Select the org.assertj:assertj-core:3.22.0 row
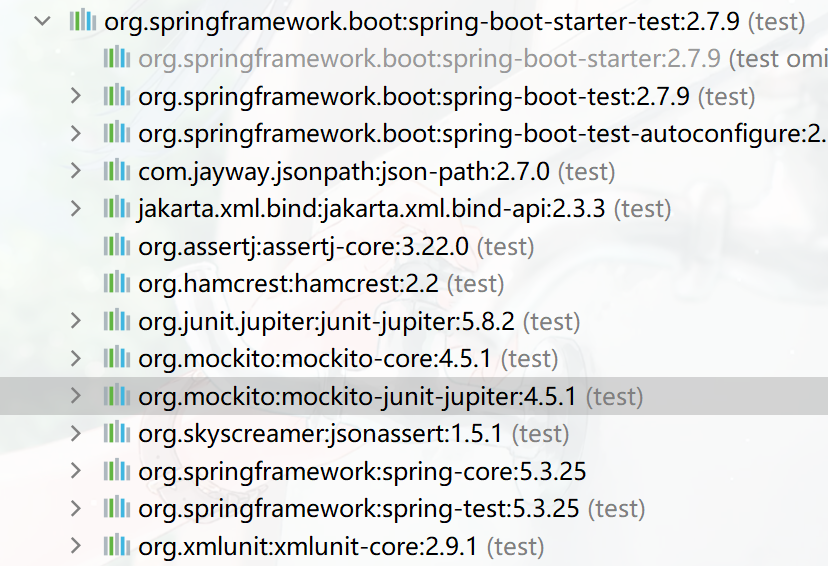 (x=414, y=247)
